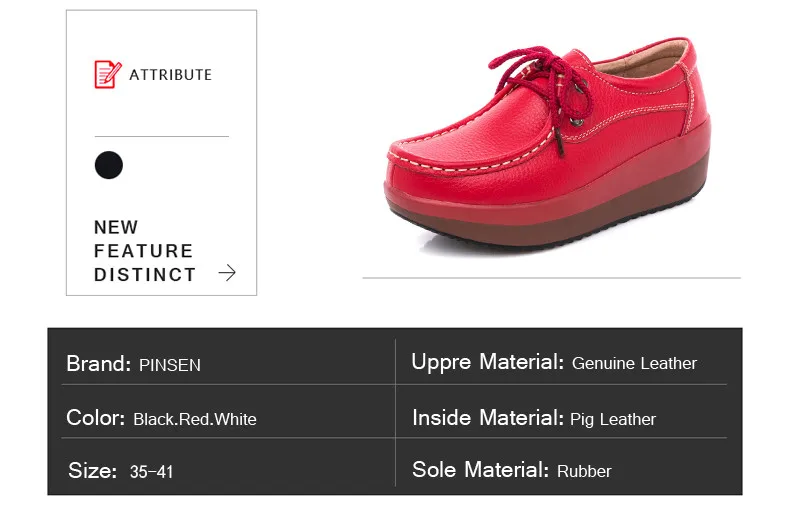Click the ATTRIBUTE heading text
Screen dimensions: 790x527
(170, 75)
